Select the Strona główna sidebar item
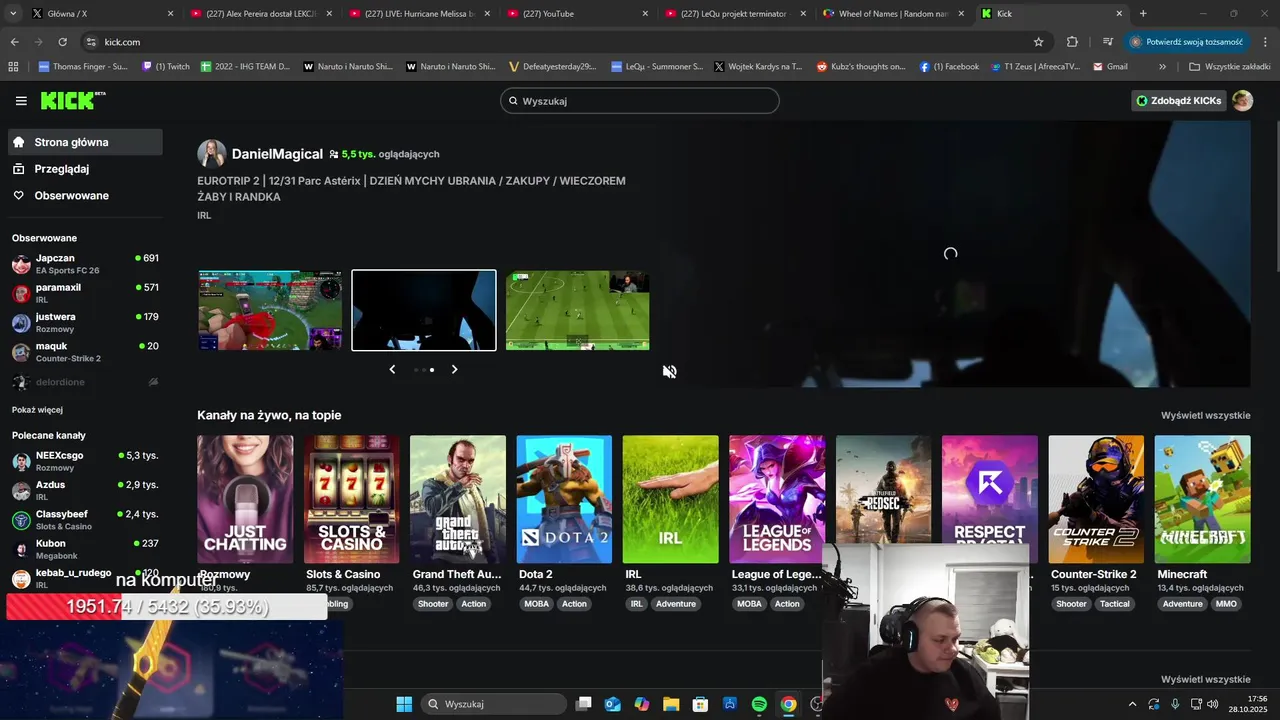This screenshot has height=720, width=1280. click(85, 142)
